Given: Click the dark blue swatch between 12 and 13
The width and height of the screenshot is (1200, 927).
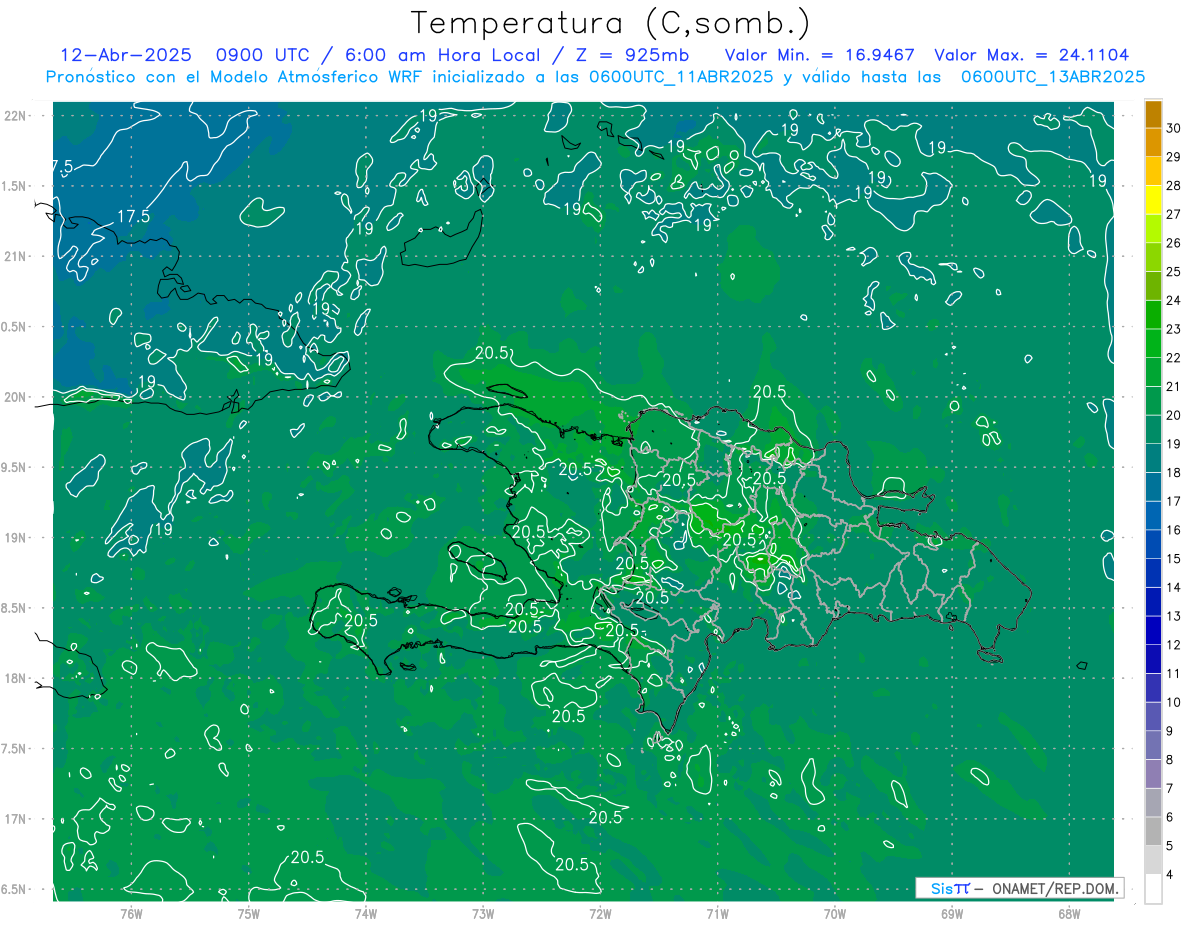Looking at the screenshot, I should (x=1154, y=630).
